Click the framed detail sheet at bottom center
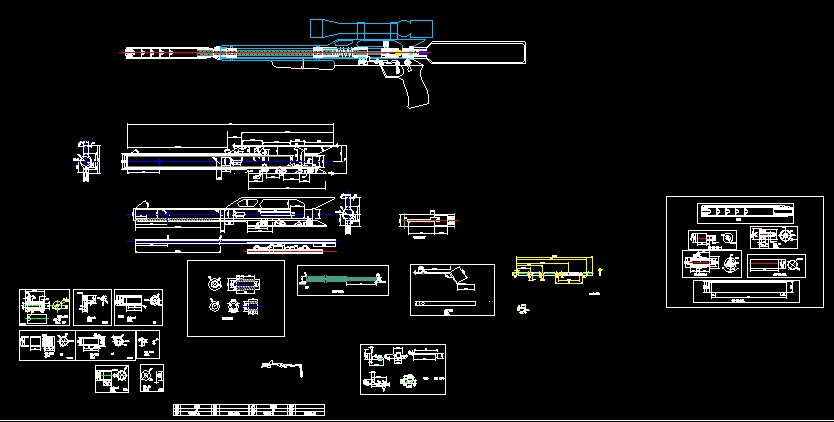This screenshot has height=422, width=834. coord(402,368)
